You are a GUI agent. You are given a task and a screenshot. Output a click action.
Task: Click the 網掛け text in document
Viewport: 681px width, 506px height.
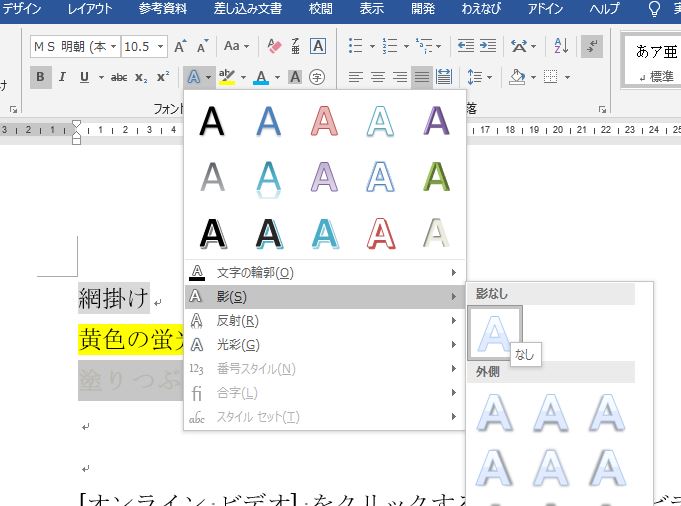point(114,298)
